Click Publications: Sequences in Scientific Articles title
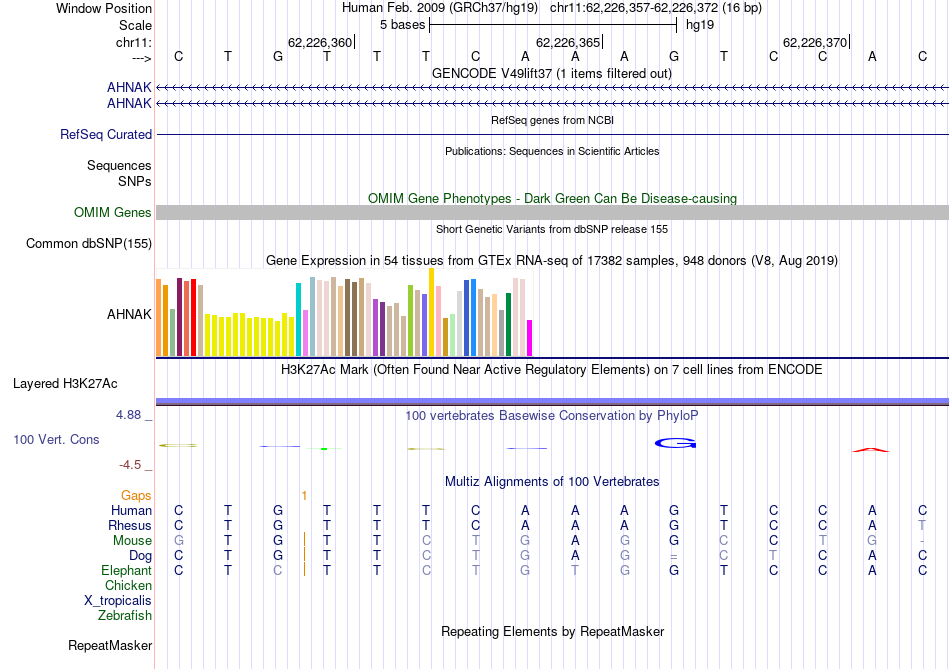This screenshot has height=669, width=950. coord(552,151)
